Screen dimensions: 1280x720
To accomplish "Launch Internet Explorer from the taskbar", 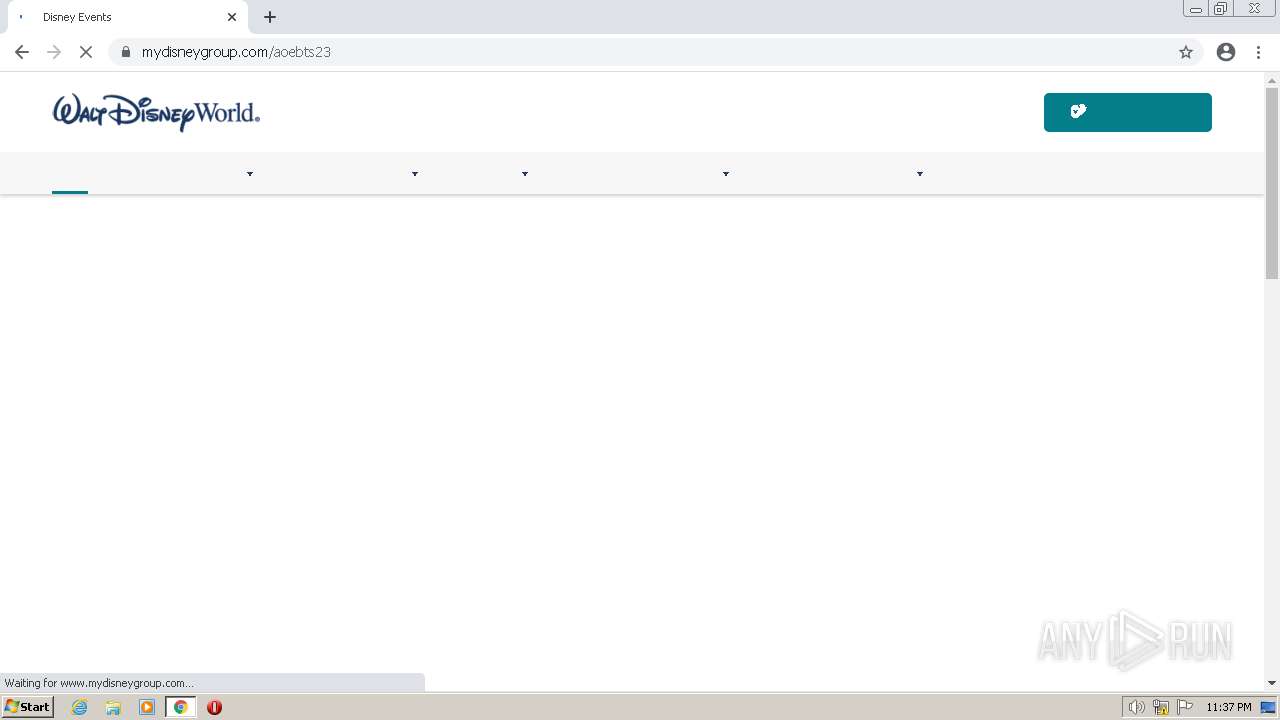I will coord(80,707).
